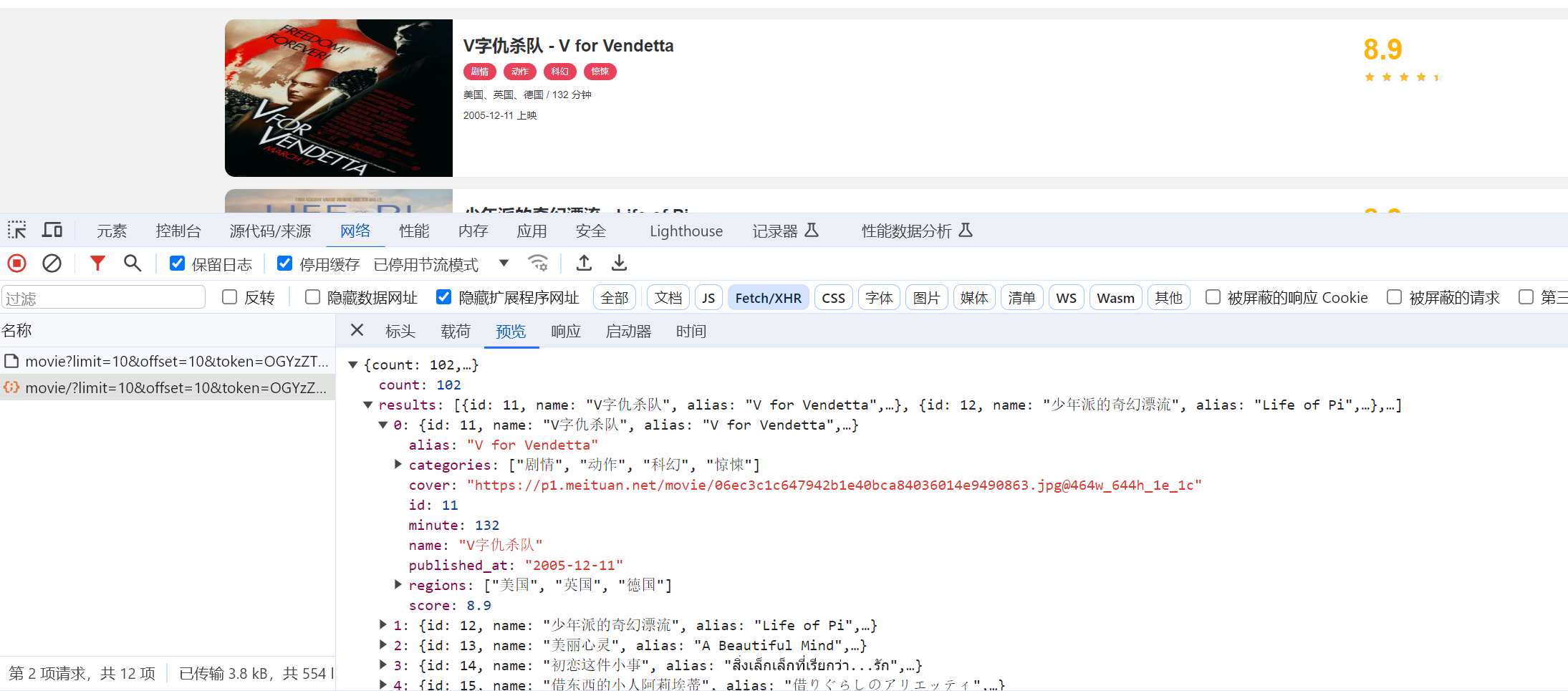Show the request Response tab

coord(566,331)
